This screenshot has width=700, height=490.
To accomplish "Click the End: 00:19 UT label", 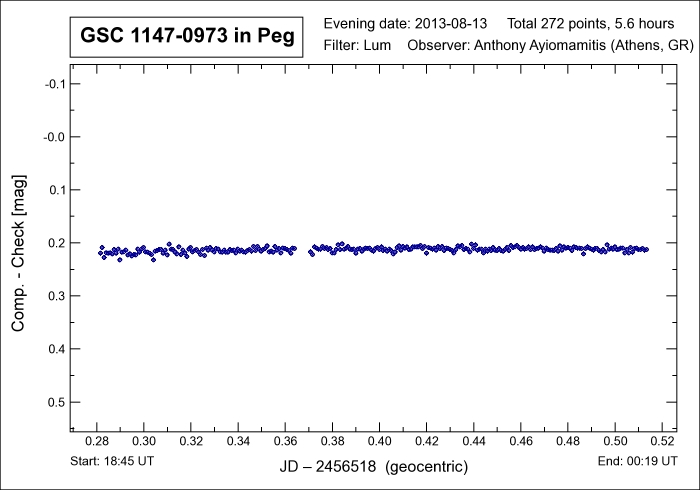I will 637,463.
